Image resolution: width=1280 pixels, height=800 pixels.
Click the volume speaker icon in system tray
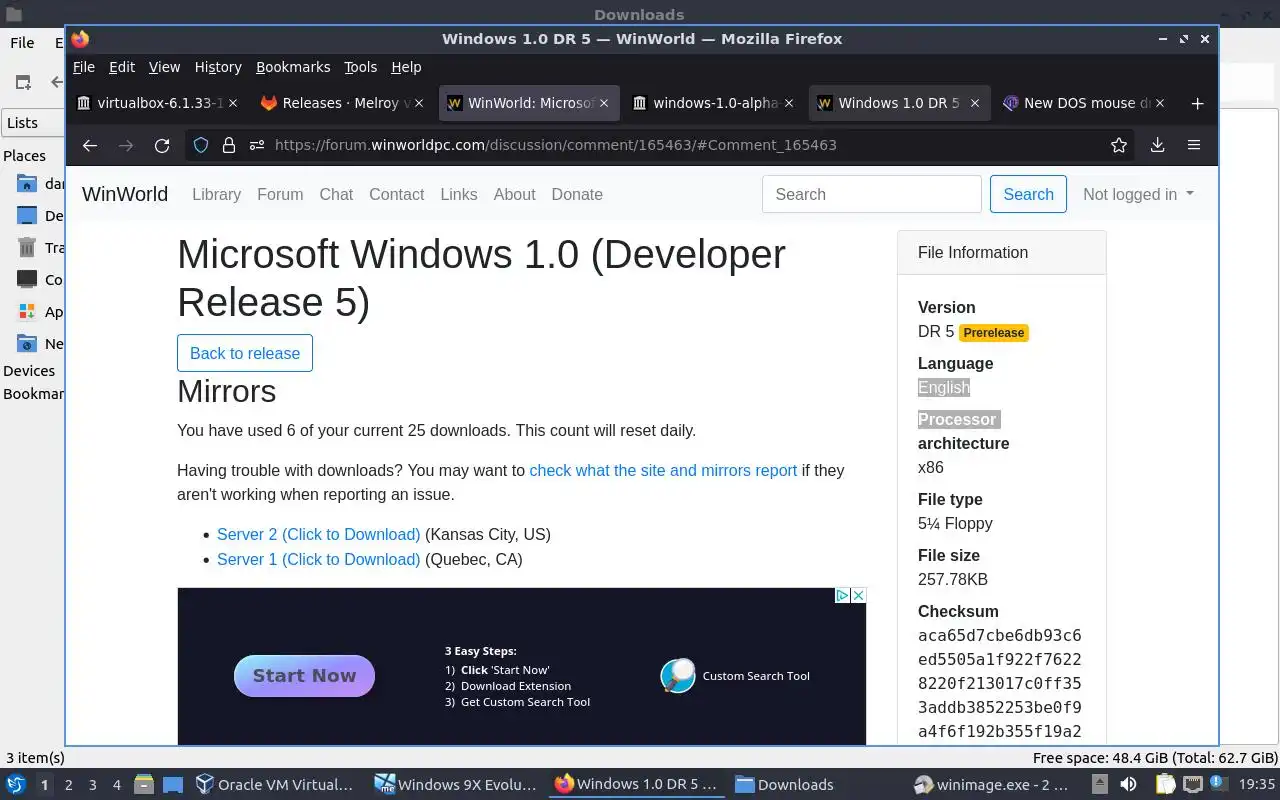coord(1129,784)
